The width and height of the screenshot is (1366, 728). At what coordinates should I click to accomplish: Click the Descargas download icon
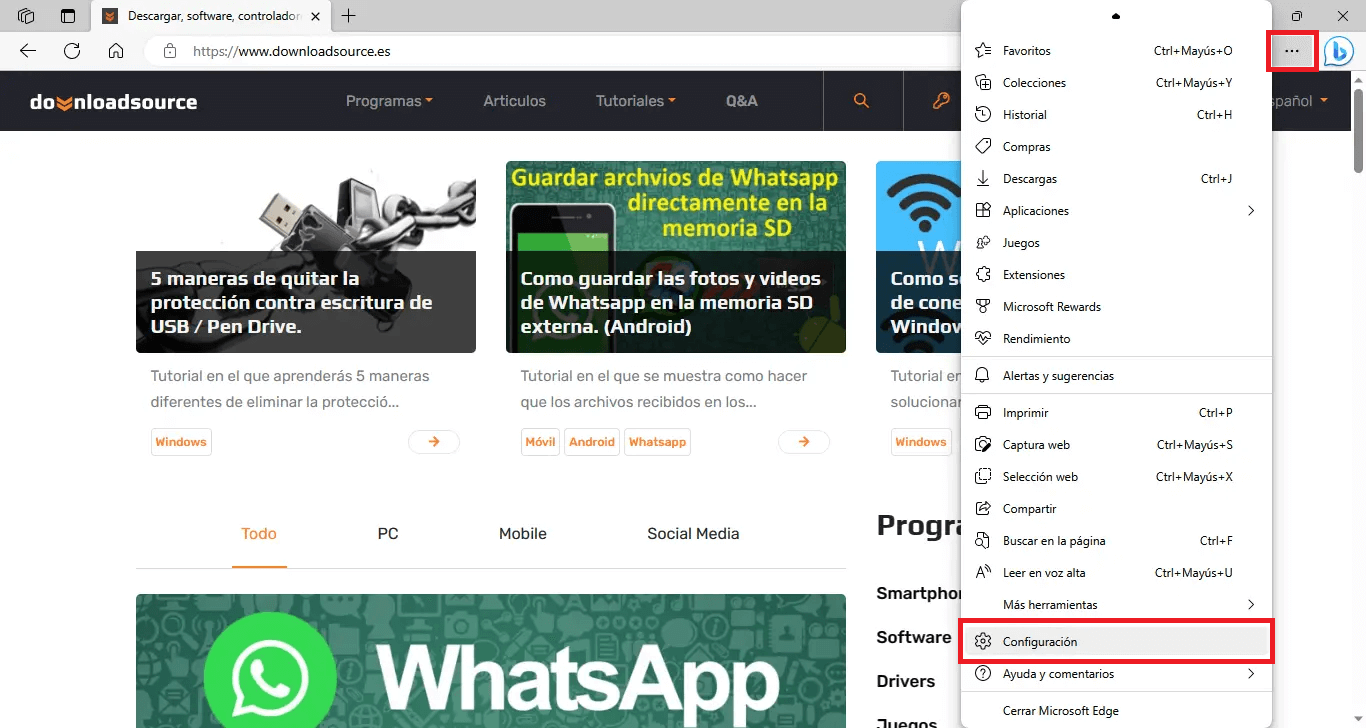point(983,178)
